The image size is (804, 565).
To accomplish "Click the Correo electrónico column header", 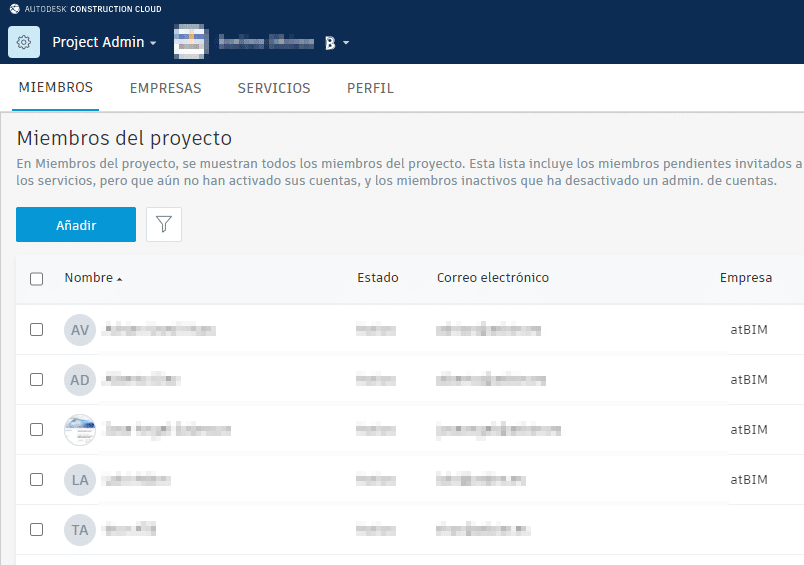I will (x=493, y=278).
